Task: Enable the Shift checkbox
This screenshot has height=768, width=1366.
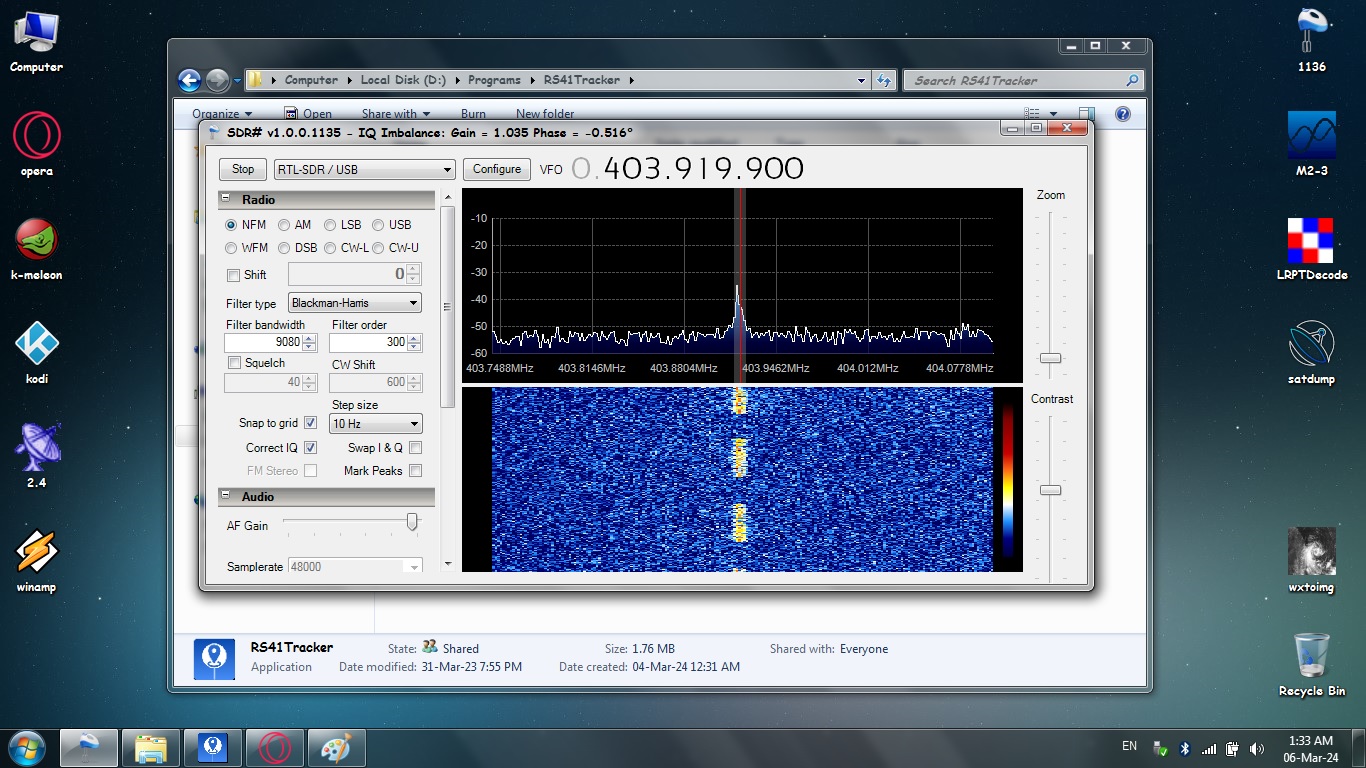Action: click(233, 275)
